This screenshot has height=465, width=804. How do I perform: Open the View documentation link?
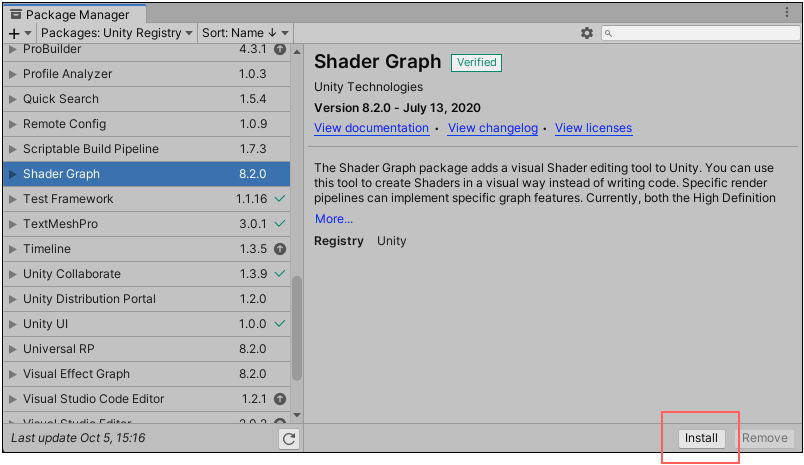point(371,128)
